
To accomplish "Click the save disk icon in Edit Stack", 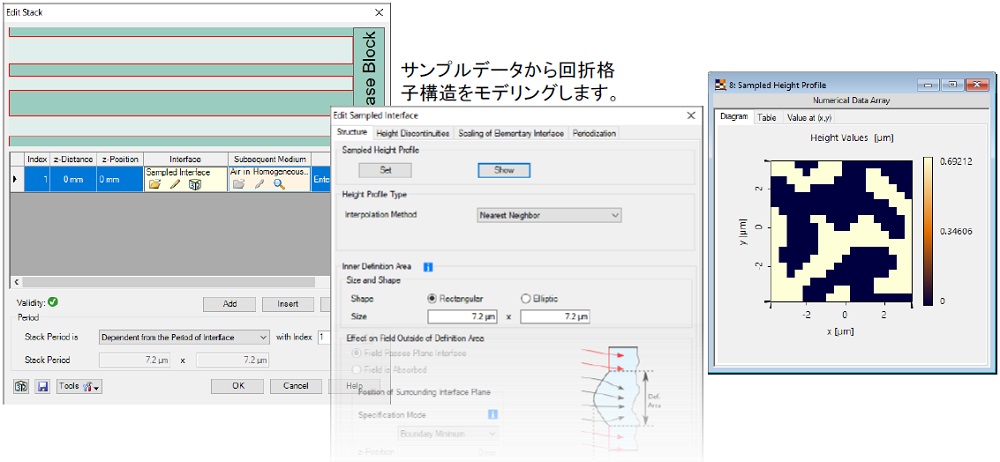I will [x=42, y=386].
